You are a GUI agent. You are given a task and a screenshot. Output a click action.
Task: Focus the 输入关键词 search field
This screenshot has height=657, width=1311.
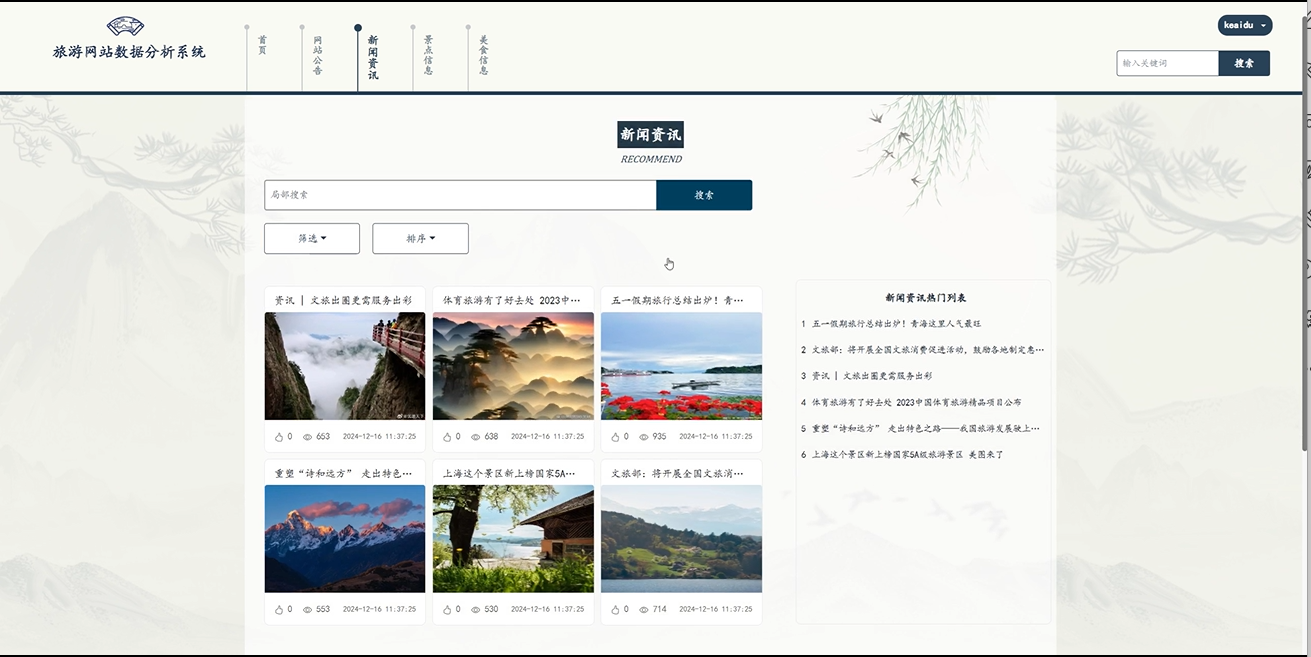click(x=1167, y=63)
